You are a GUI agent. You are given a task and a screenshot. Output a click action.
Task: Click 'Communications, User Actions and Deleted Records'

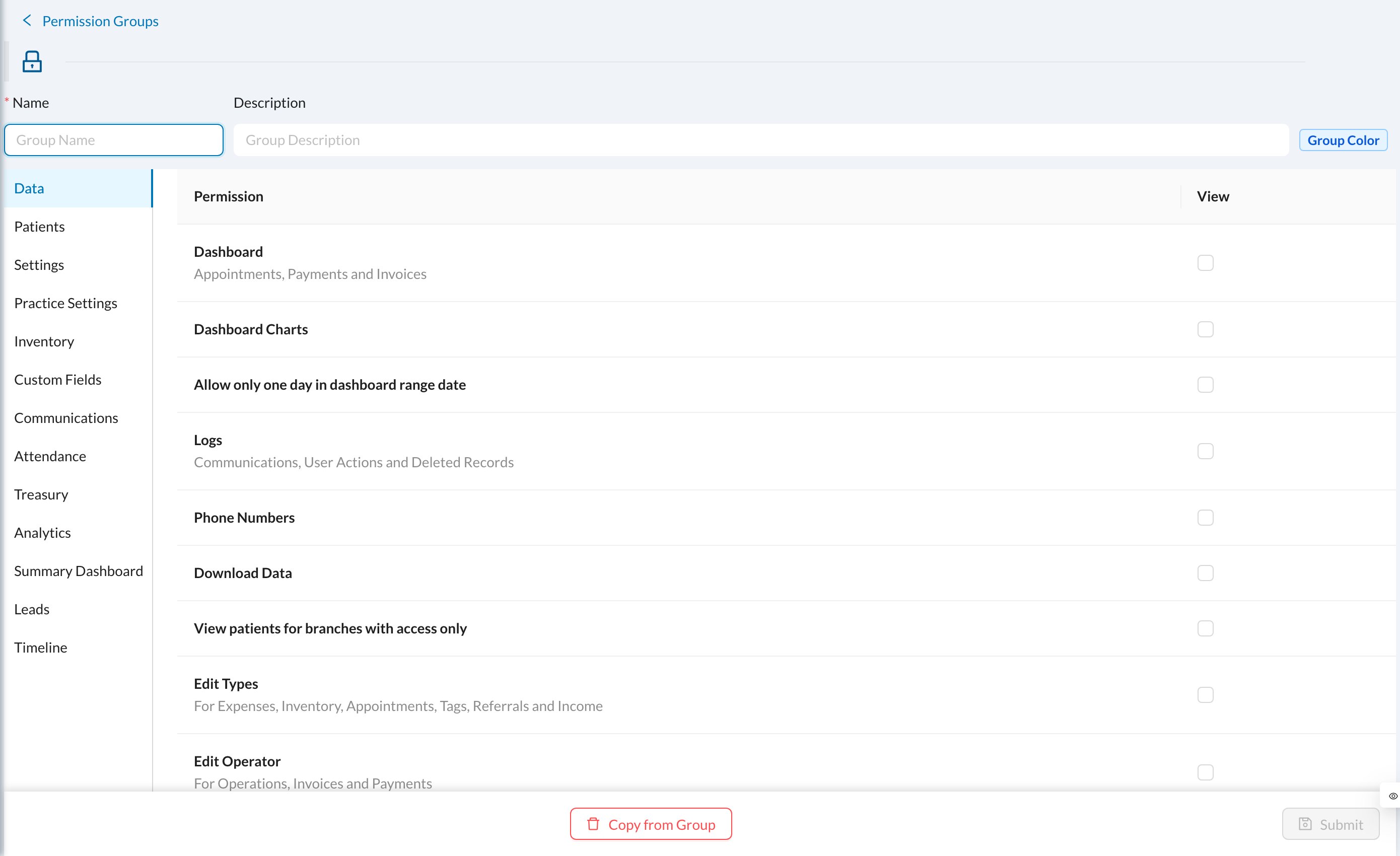pyautogui.click(x=354, y=462)
